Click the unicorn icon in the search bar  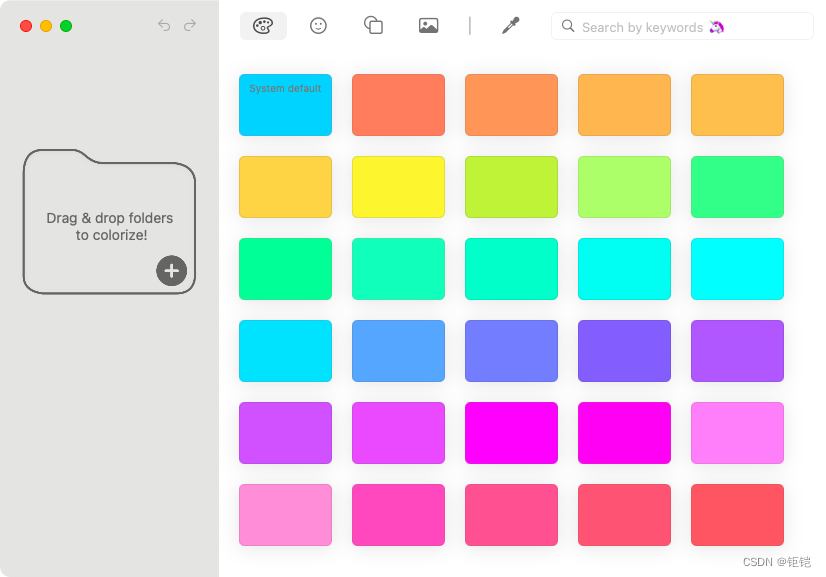click(715, 26)
